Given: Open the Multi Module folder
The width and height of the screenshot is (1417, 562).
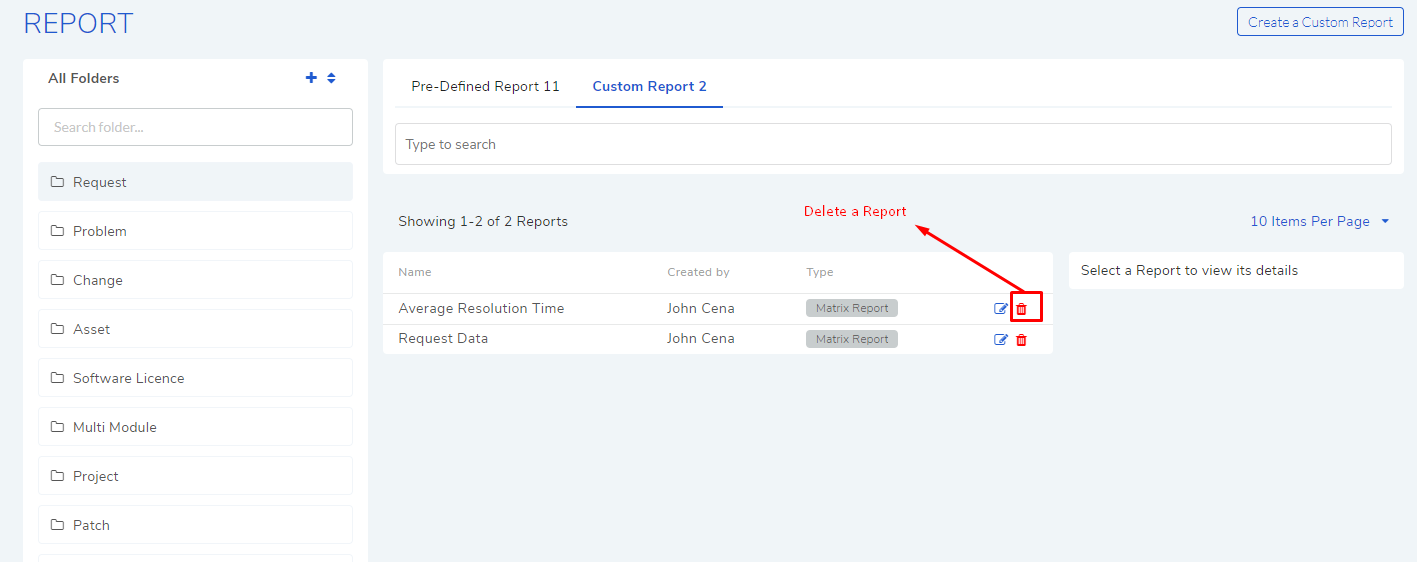Looking at the screenshot, I should pos(195,427).
